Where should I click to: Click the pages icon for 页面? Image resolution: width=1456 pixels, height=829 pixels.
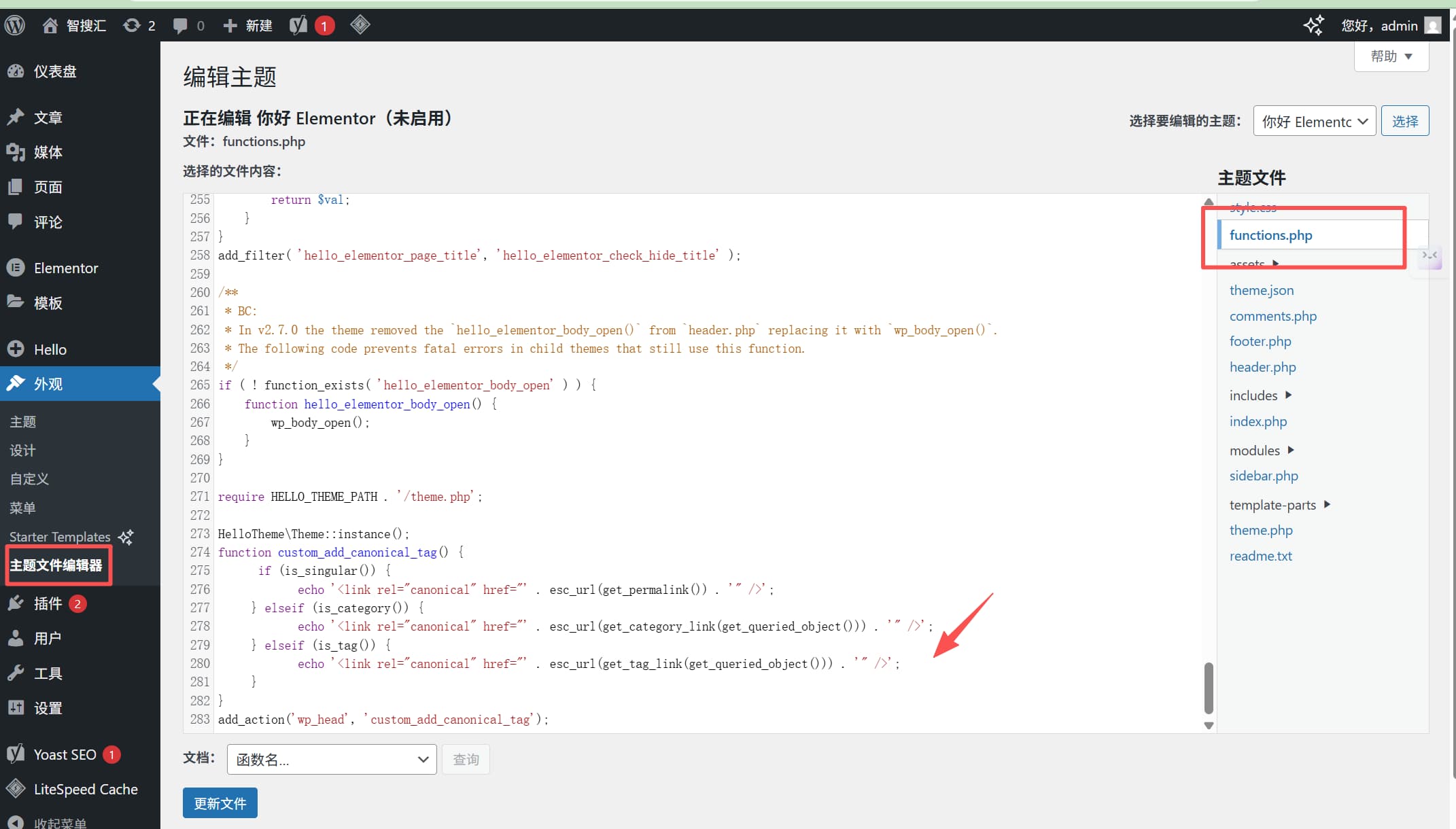pos(16,187)
